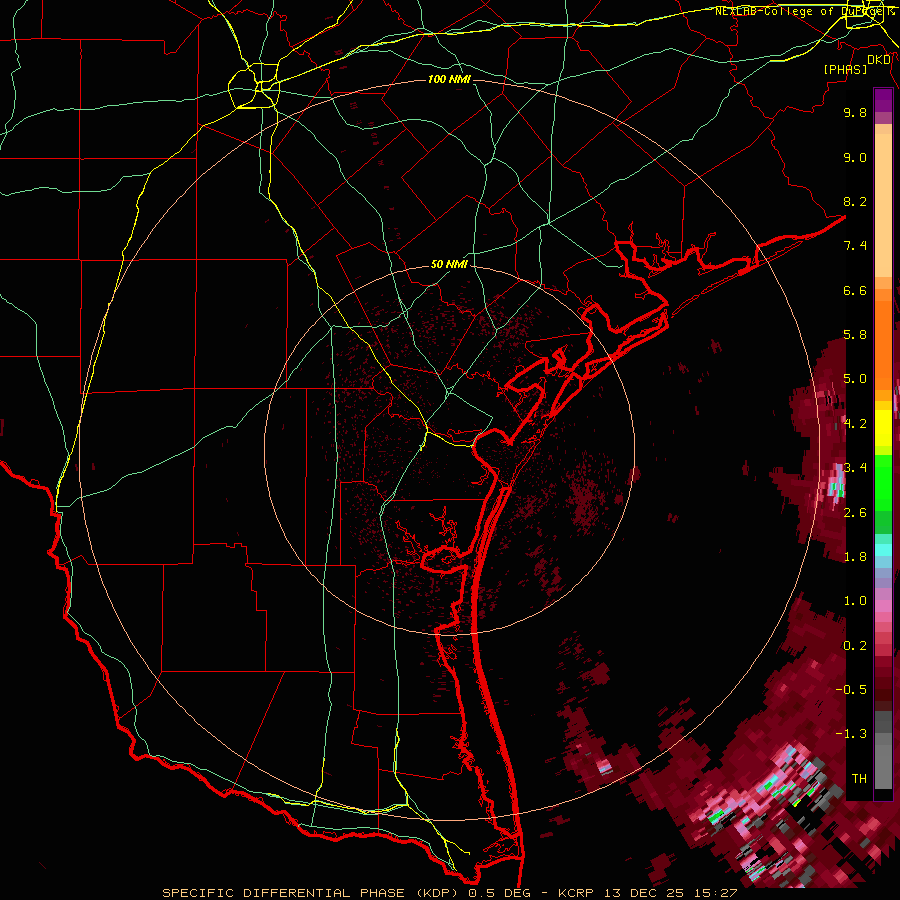The image size is (900, 900).
Task: Click the 9.8 value on the scale
Action: (x=855, y=112)
